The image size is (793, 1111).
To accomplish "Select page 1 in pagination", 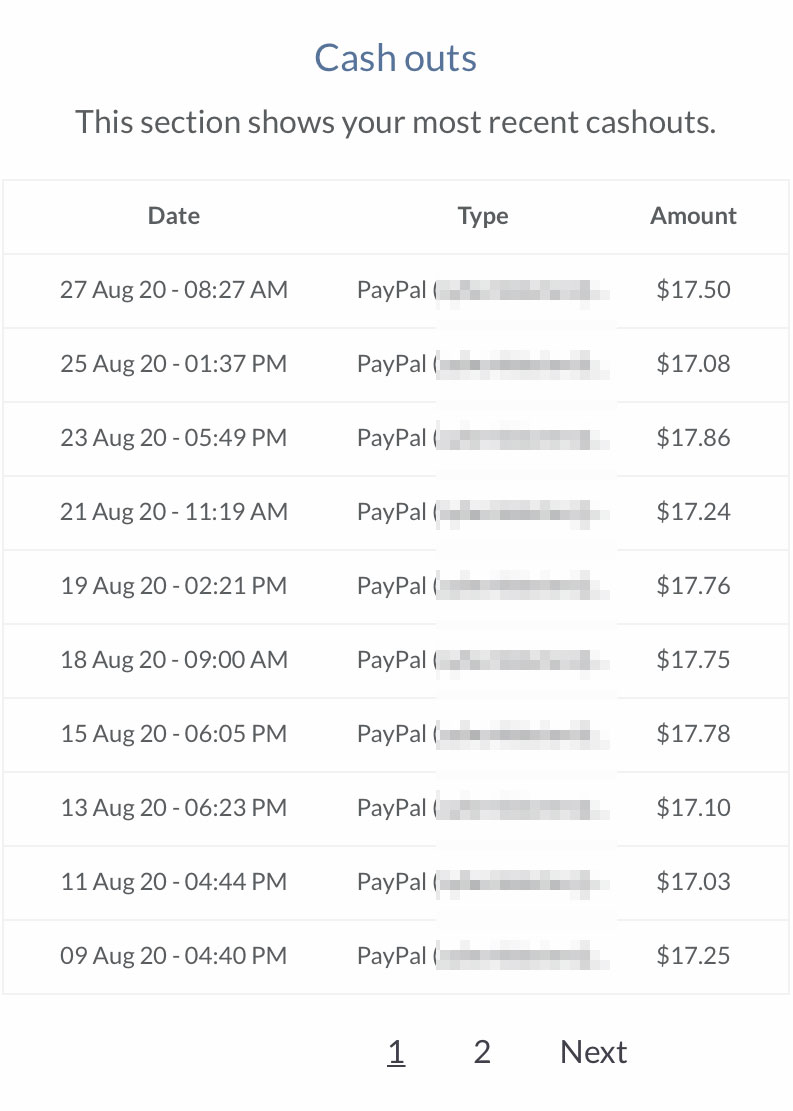I will click(x=396, y=1052).
